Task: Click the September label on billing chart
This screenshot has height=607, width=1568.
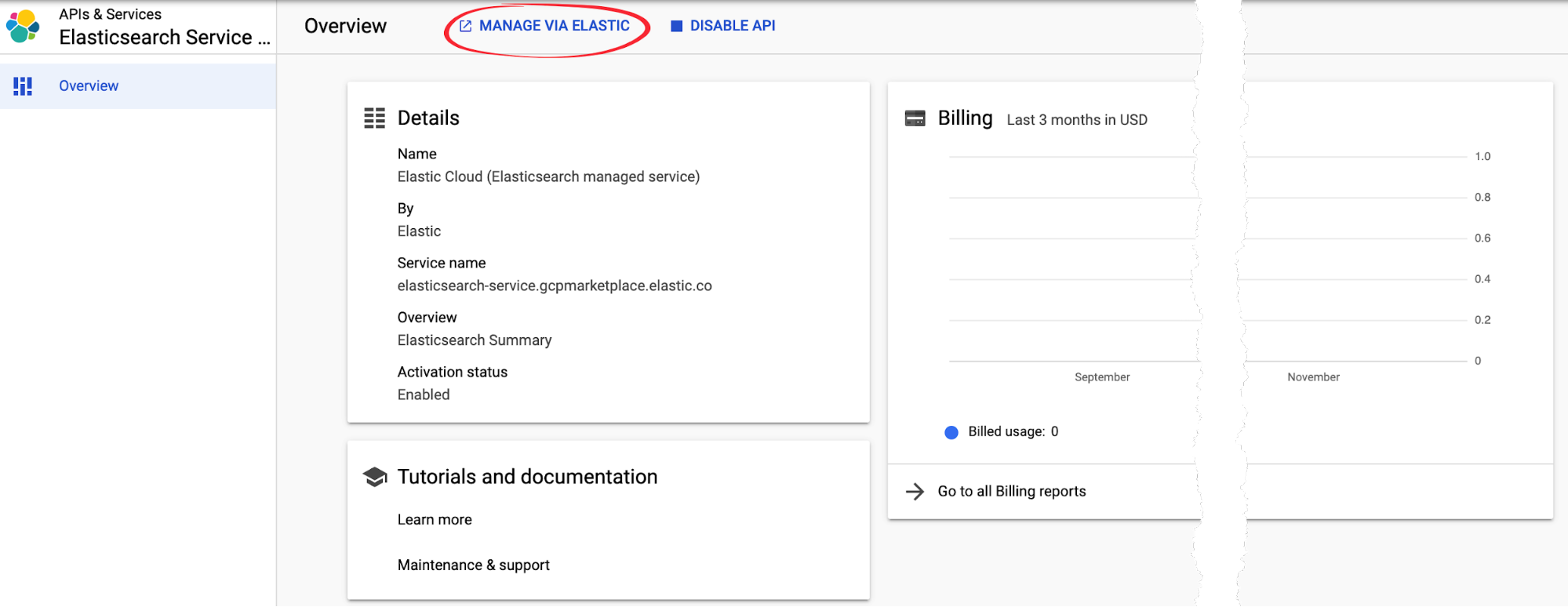Action: [x=1102, y=377]
